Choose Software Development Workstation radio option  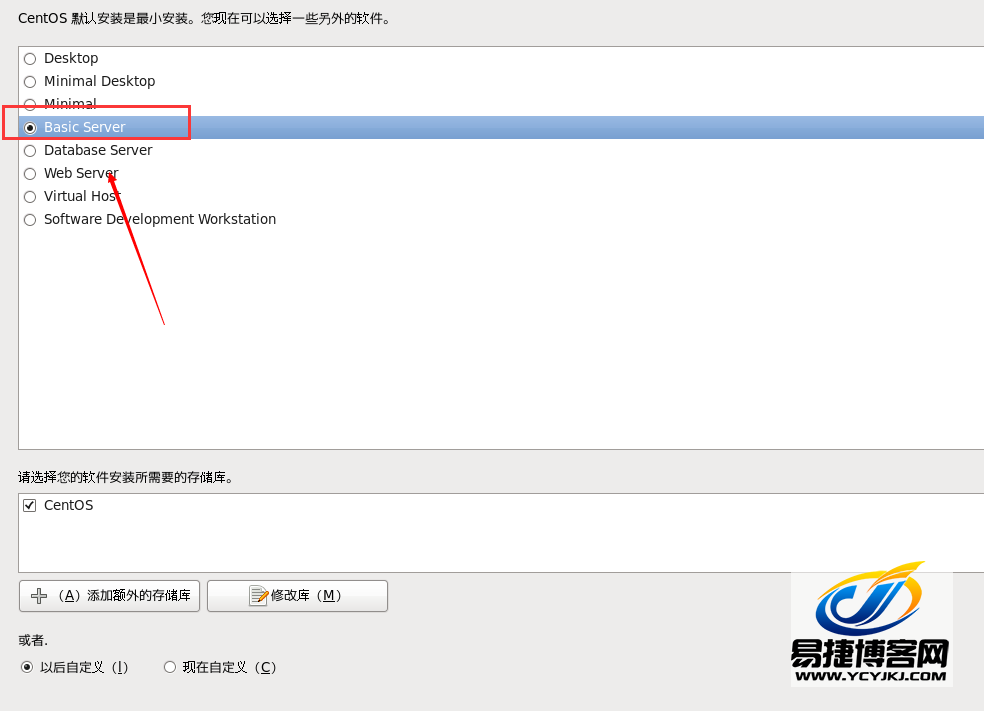[30, 220]
